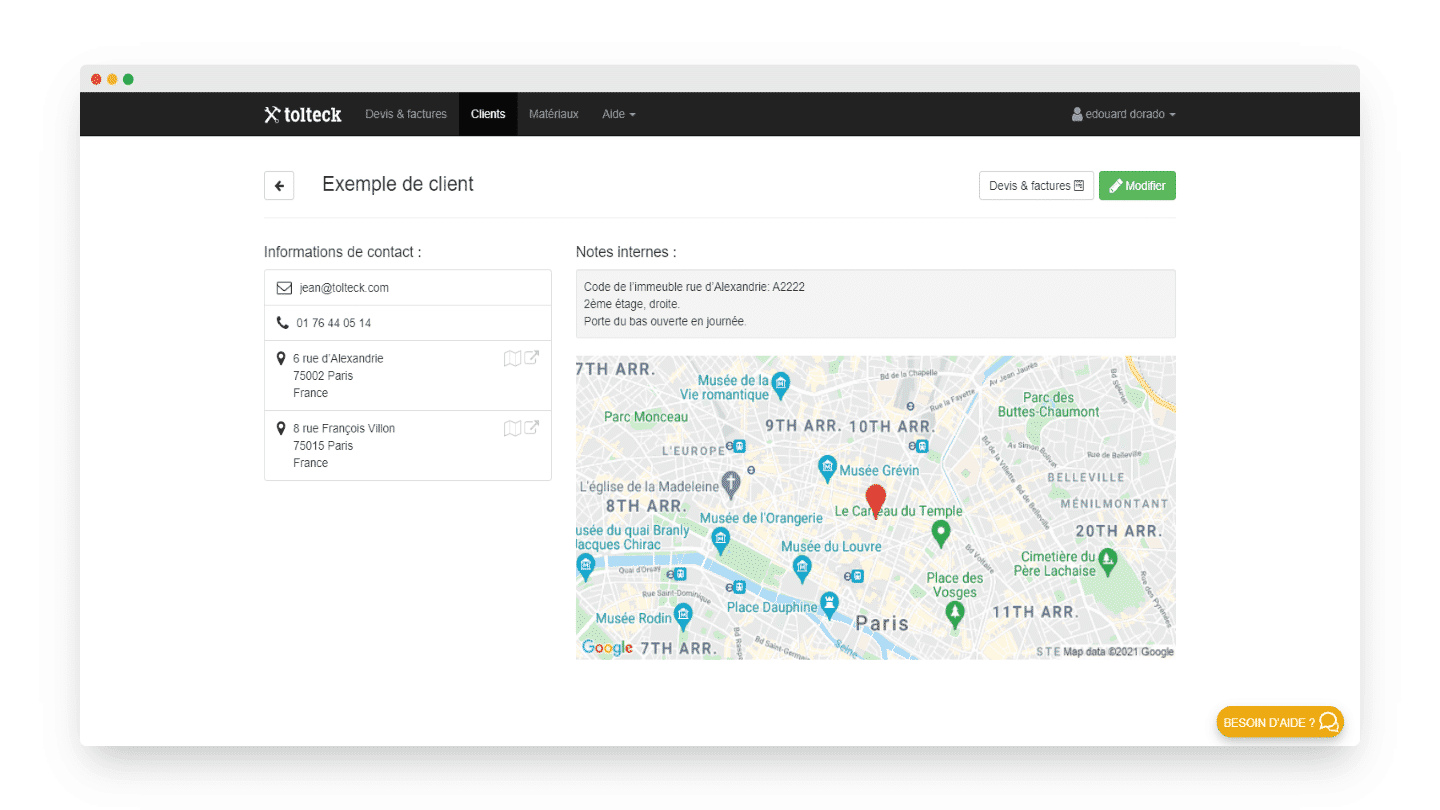Click the tolteck logo
The image size is (1440, 810).
pyautogui.click(x=303, y=114)
